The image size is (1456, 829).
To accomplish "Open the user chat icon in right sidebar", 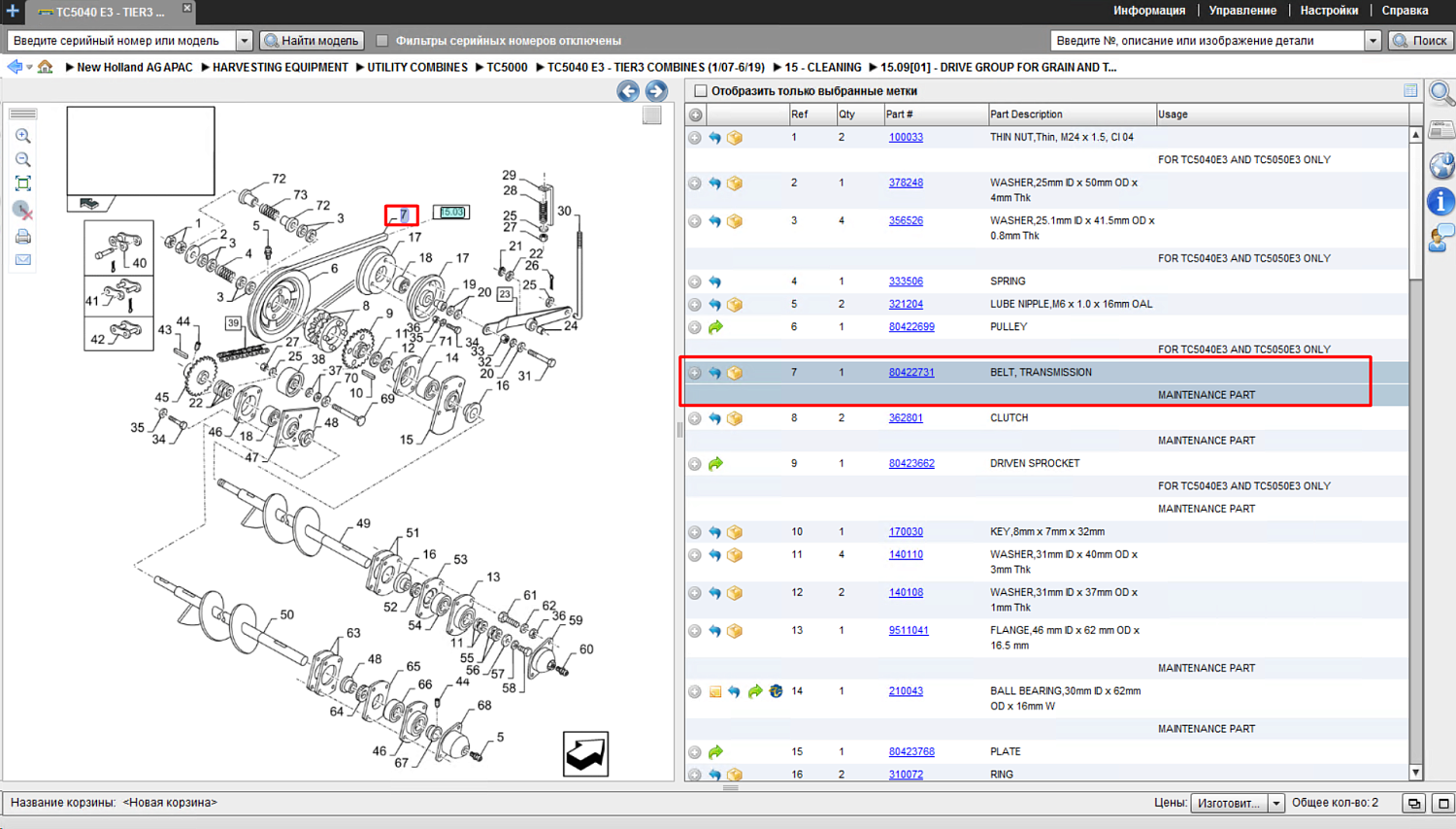I will tap(1441, 238).
